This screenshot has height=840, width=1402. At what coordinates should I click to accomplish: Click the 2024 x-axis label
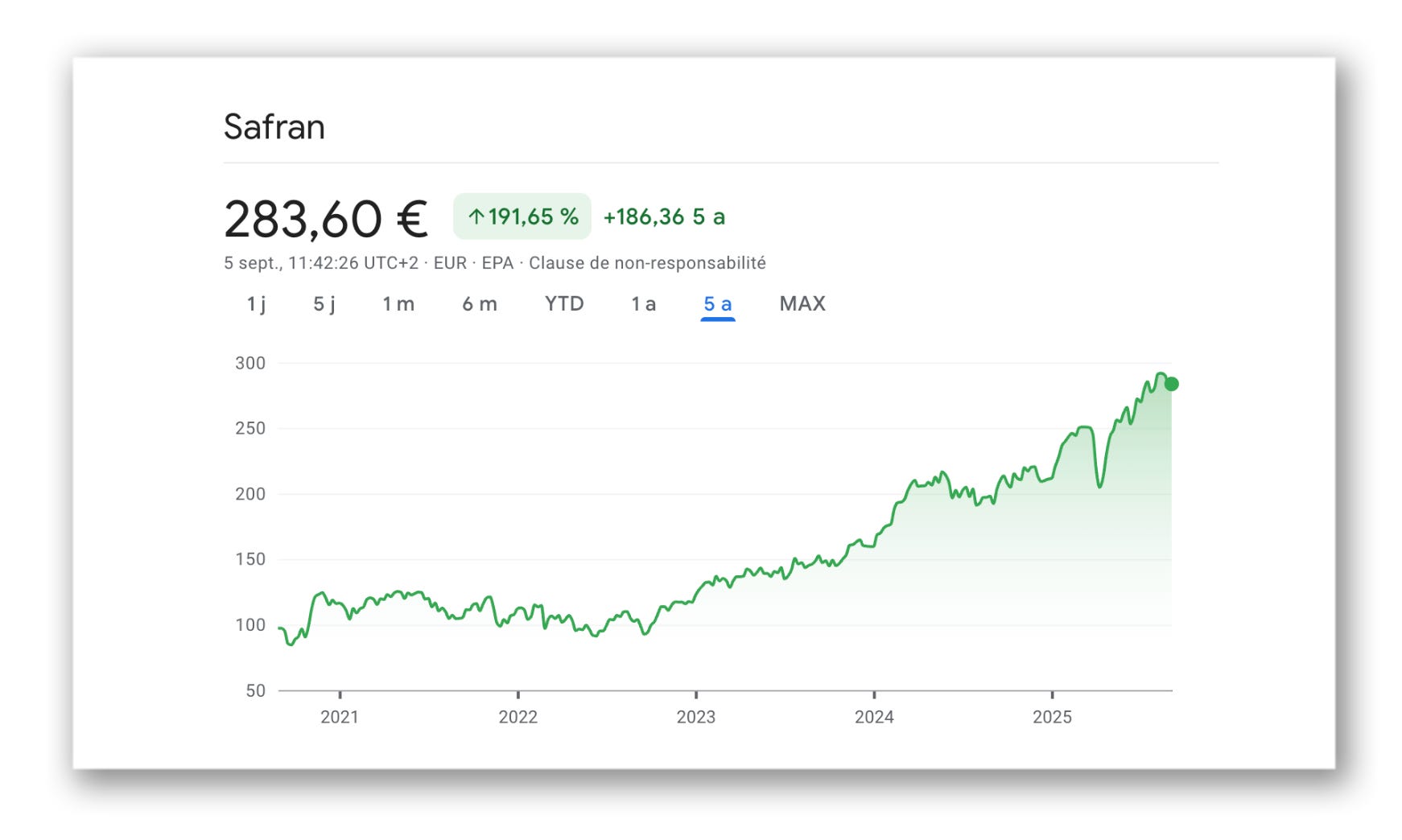(x=874, y=717)
